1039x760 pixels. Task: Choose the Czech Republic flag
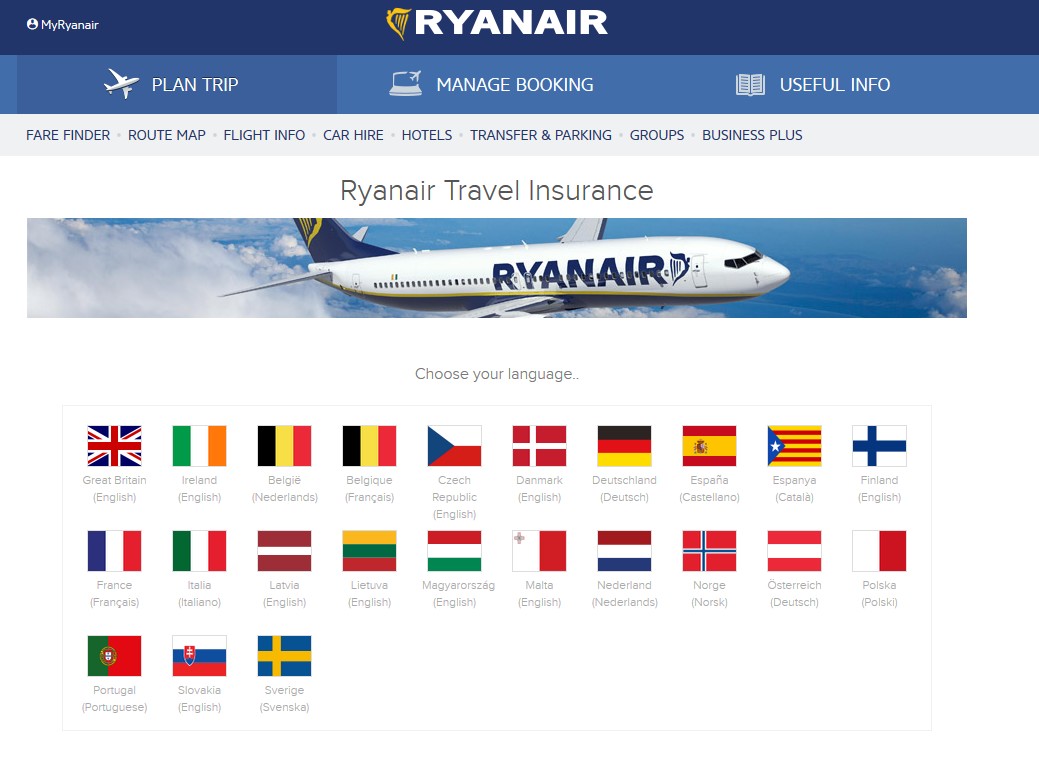pyautogui.click(x=454, y=446)
